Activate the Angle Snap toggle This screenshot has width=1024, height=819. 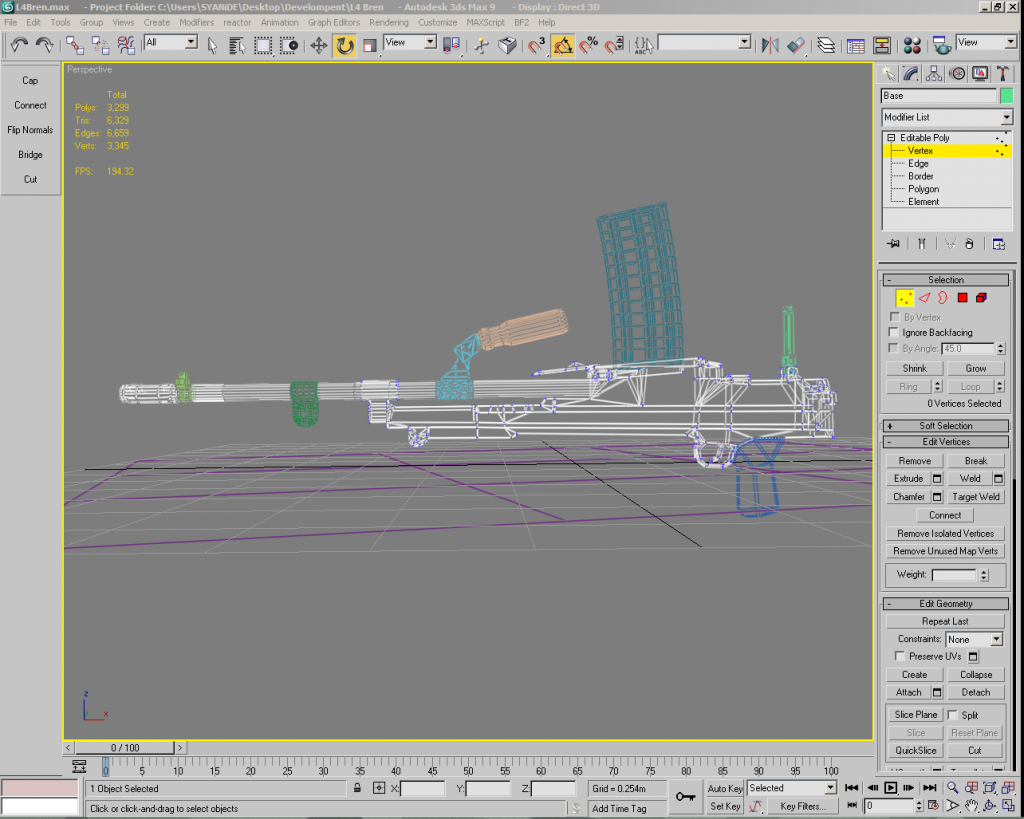563,45
